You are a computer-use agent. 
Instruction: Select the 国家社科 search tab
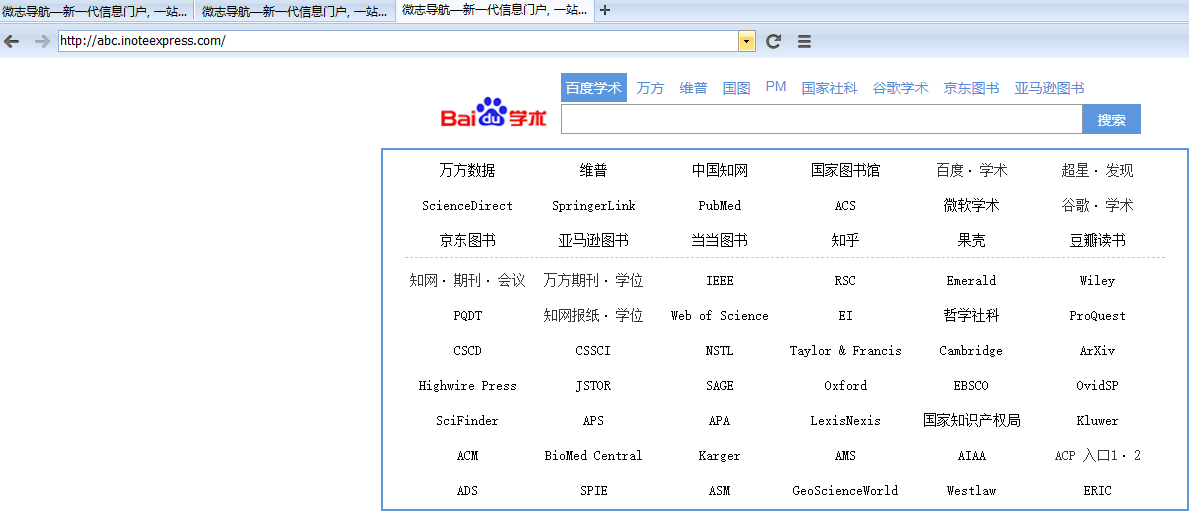coord(830,88)
